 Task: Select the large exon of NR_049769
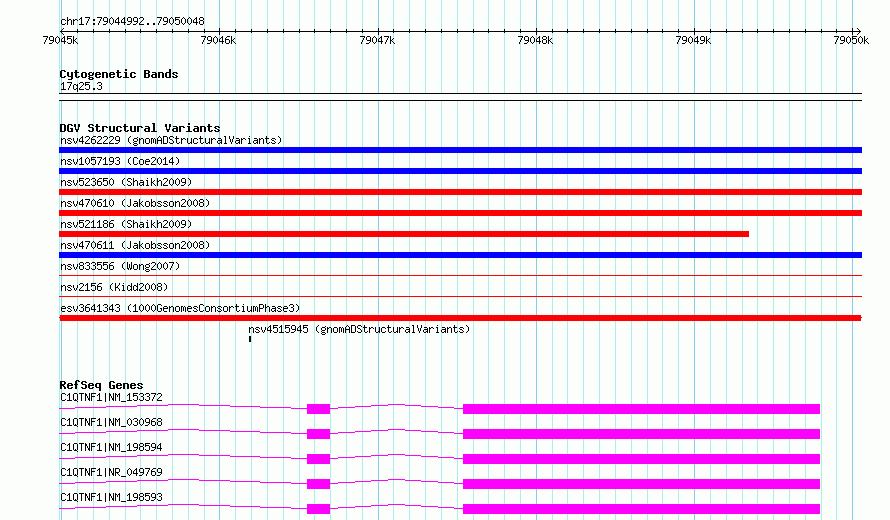[641, 484]
